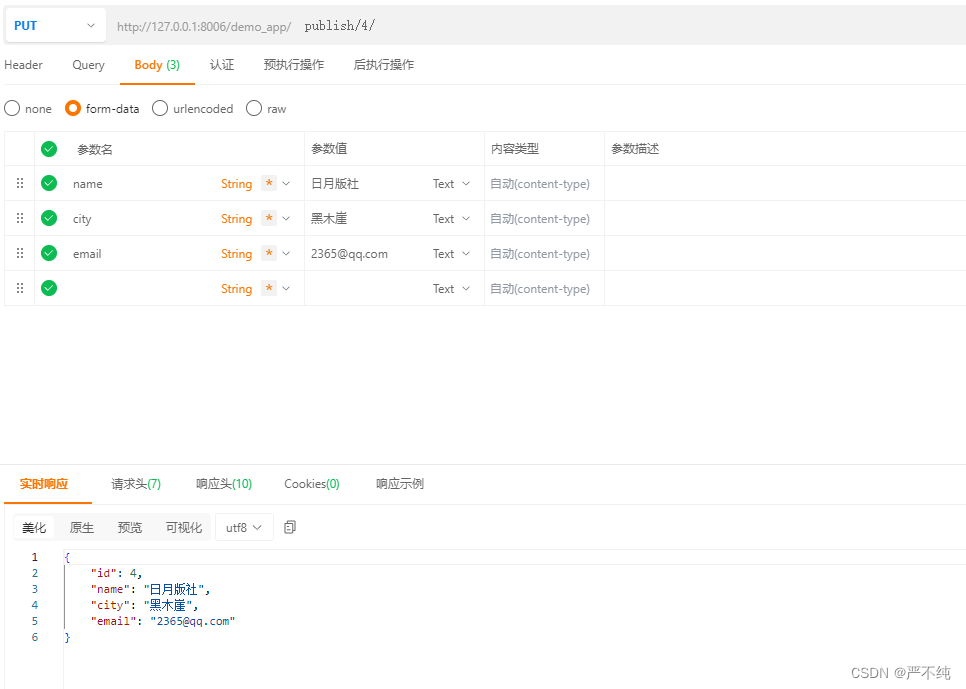Screen dimensions: 966x689
Task: Click the "id": 4 line in the response
Action: pos(116,573)
